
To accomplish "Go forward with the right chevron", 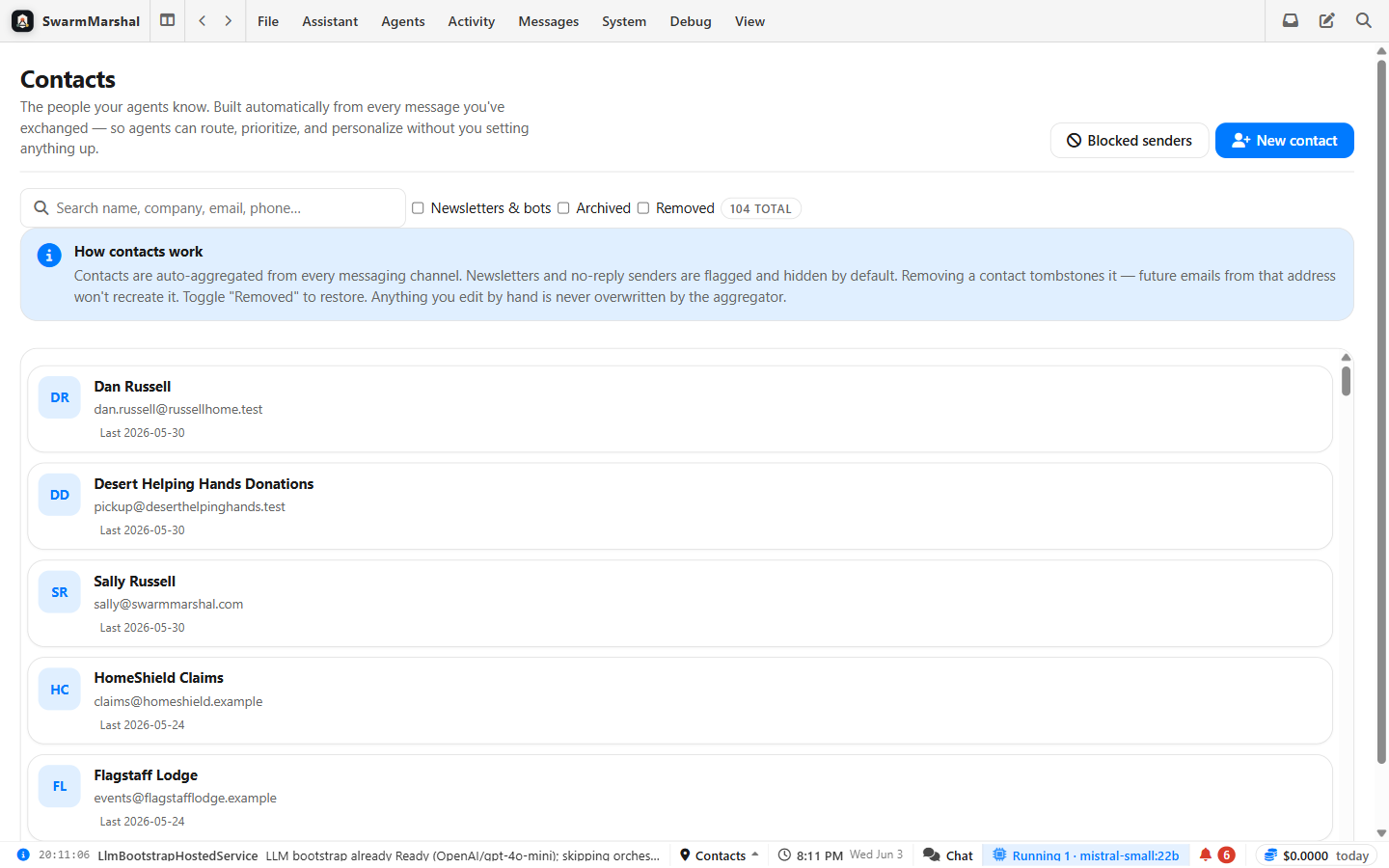I will coord(229,20).
